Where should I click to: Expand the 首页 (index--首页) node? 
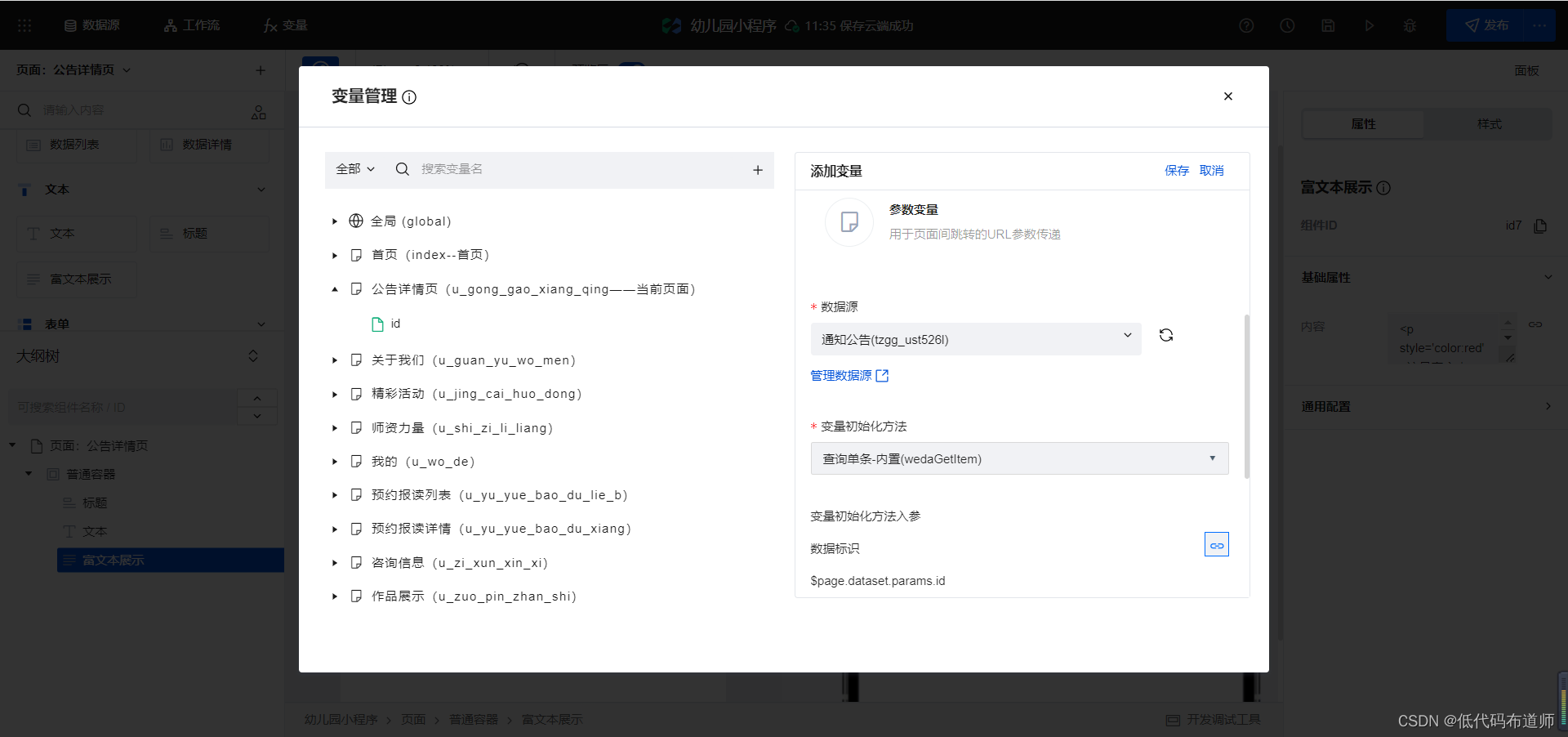pyautogui.click(x=335, y=256)
